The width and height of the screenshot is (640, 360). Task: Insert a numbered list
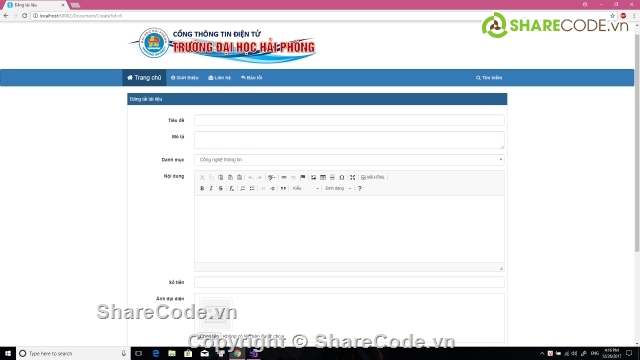(x=242, y=188)
